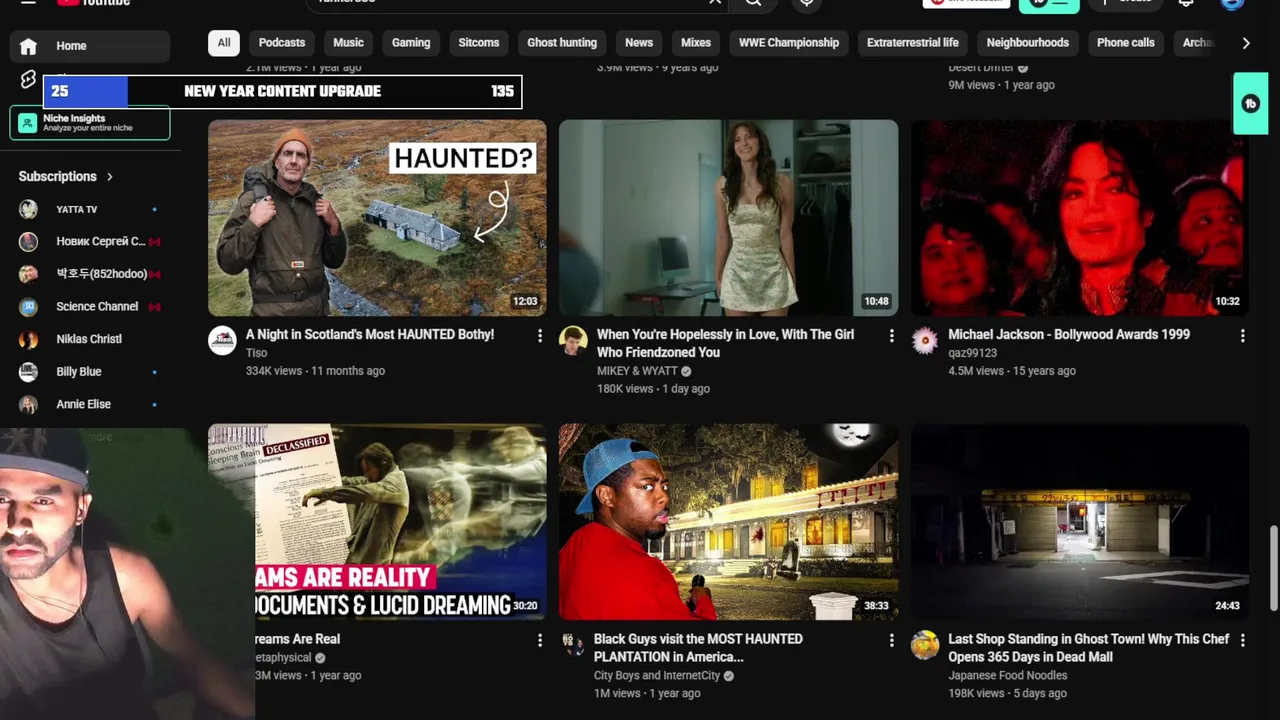Image resolution: width=1280 pixels, height=720 pixels.
Task: Click the page vertical scrollbar thumb
Action: 1274,567
